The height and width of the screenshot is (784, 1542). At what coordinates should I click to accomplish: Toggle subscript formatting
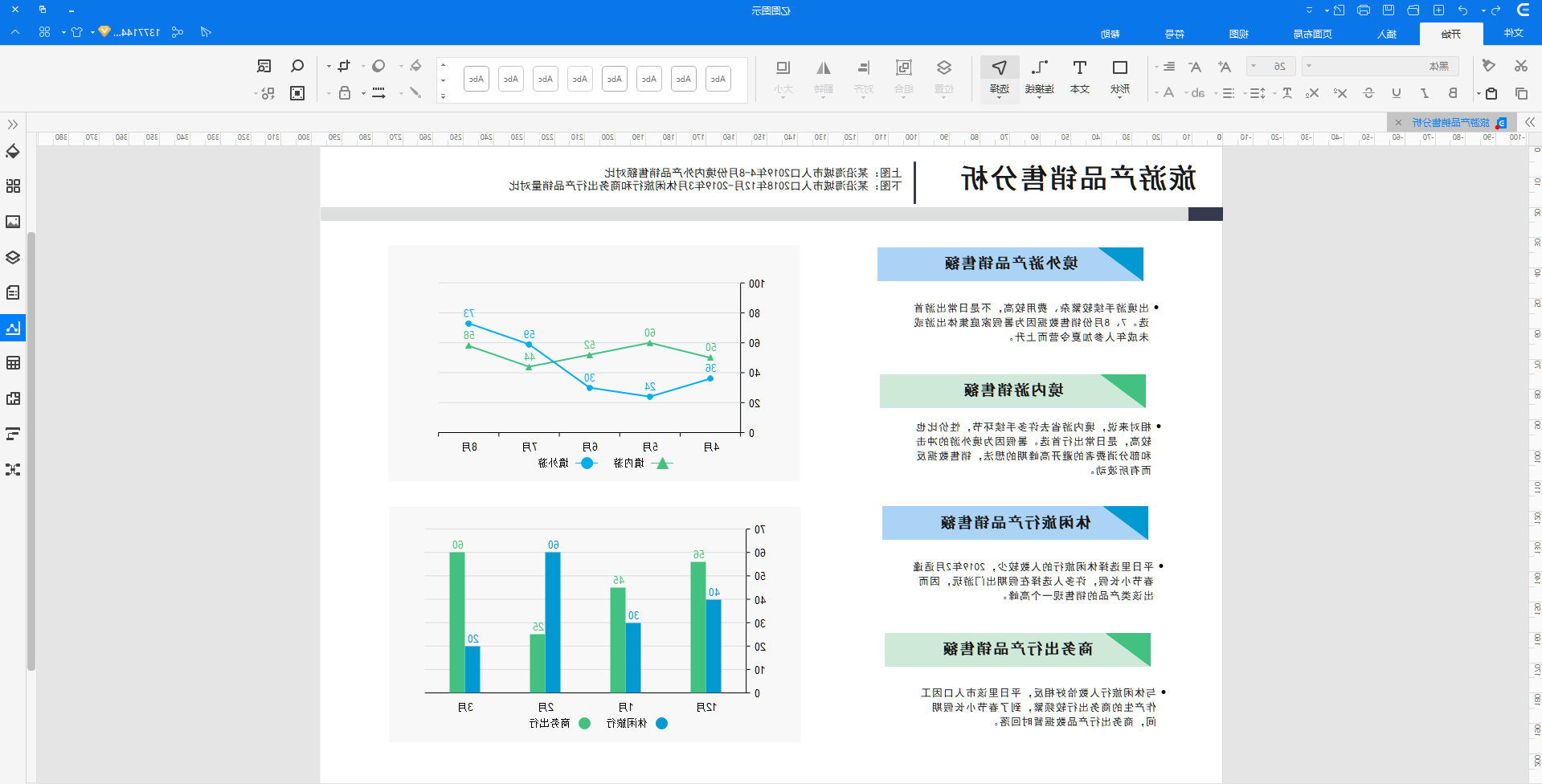pos(1312,93)
